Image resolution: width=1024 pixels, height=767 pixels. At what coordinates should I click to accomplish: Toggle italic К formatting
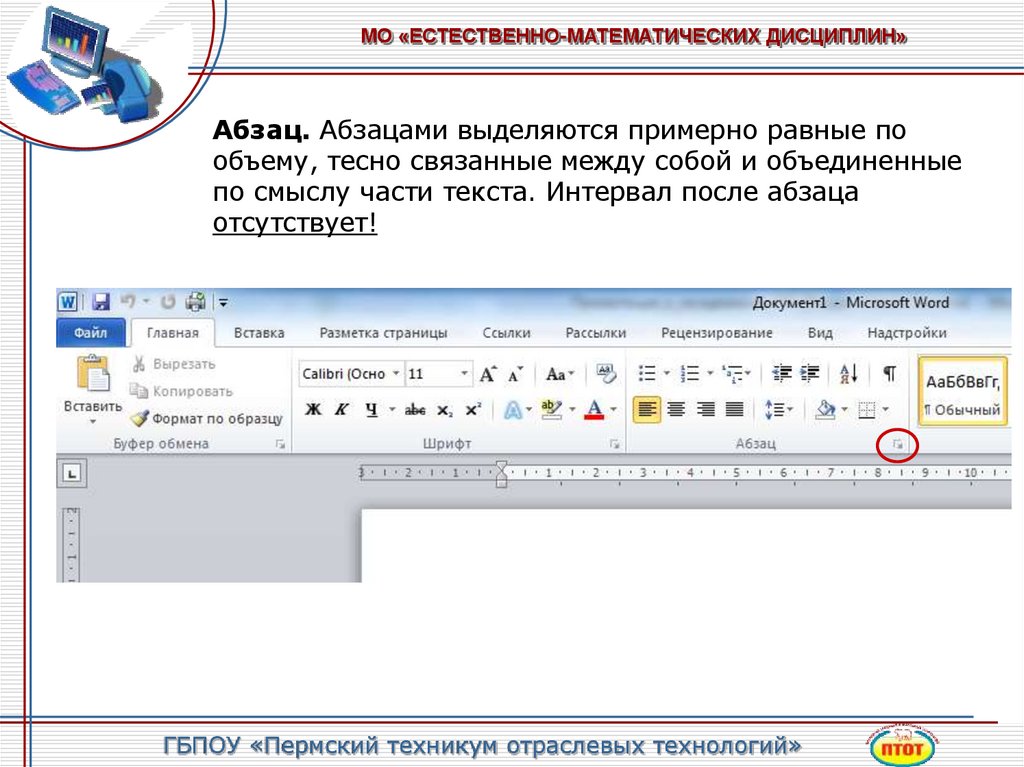(x=341, y=410)
